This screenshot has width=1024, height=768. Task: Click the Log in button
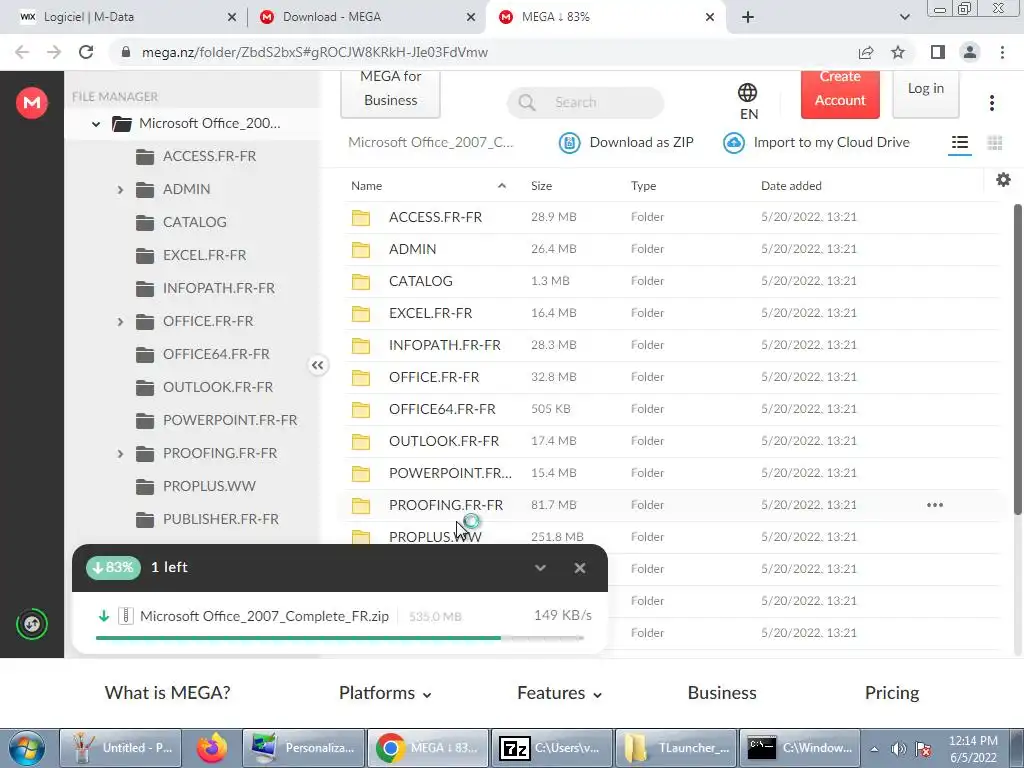point(925,94)
